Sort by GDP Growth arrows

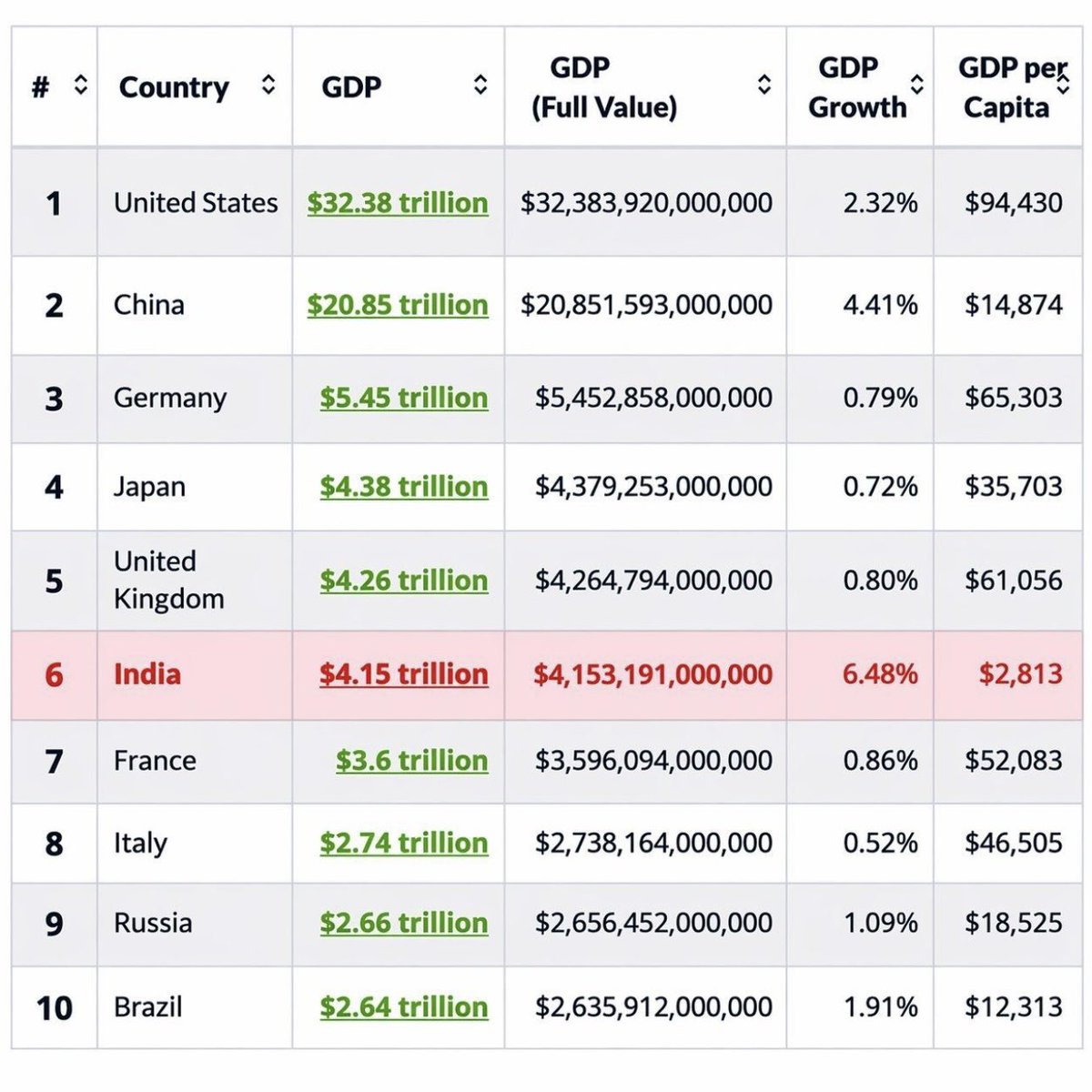coord(917,86)
